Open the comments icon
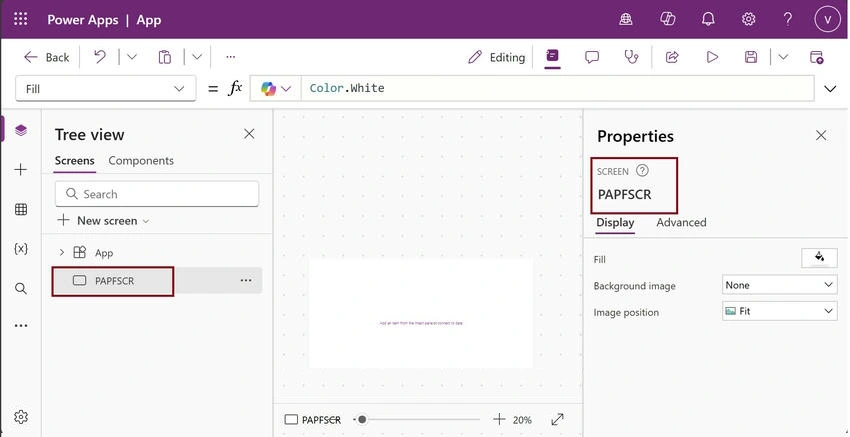The height and width of the screenshot is (437, 850). point(592,57)
